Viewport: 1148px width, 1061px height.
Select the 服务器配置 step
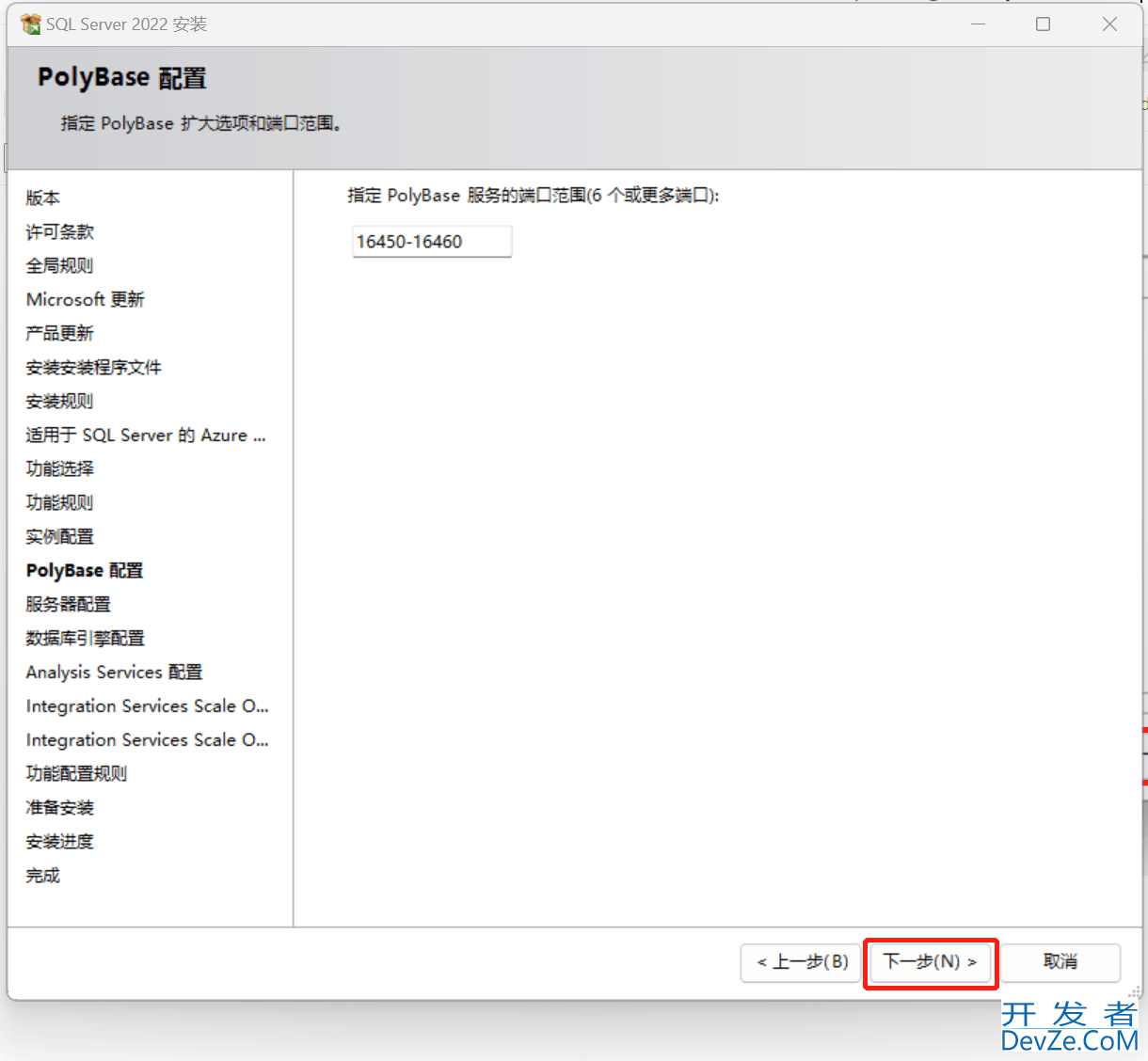(69, 604)
